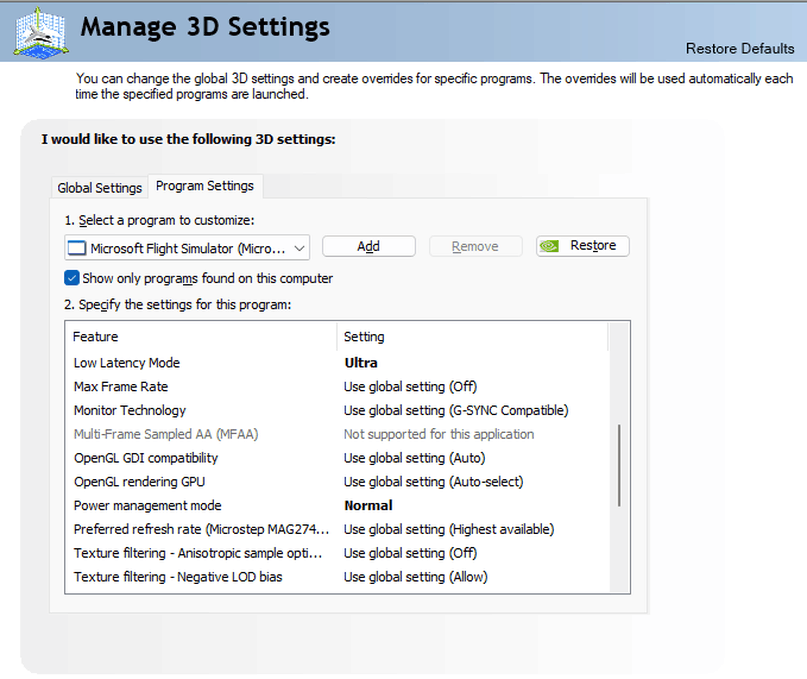
Task: Click the Microsoft Flight Simulator program icon
Action: (77, 248)
